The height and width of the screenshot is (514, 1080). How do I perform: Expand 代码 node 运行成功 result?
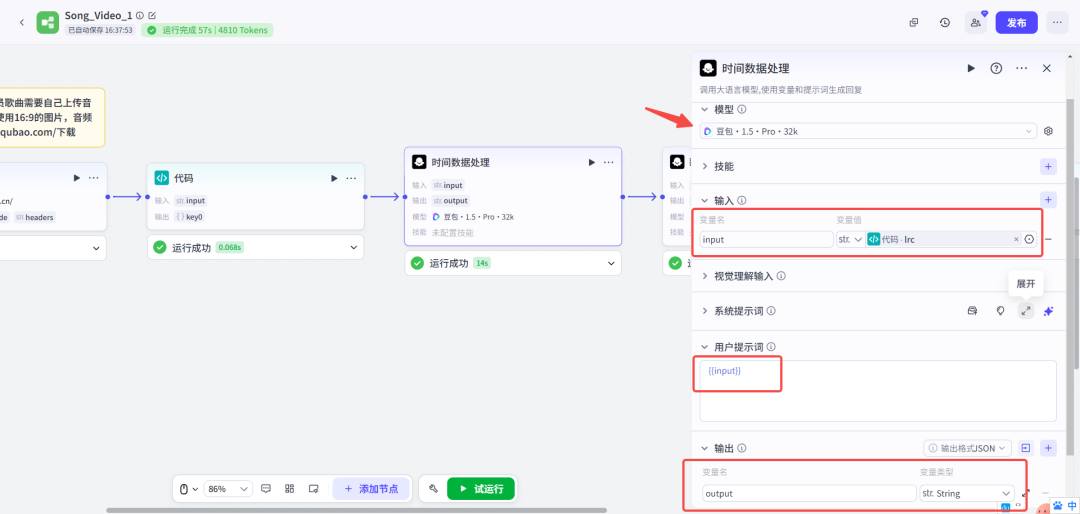(x=355, y=247)
